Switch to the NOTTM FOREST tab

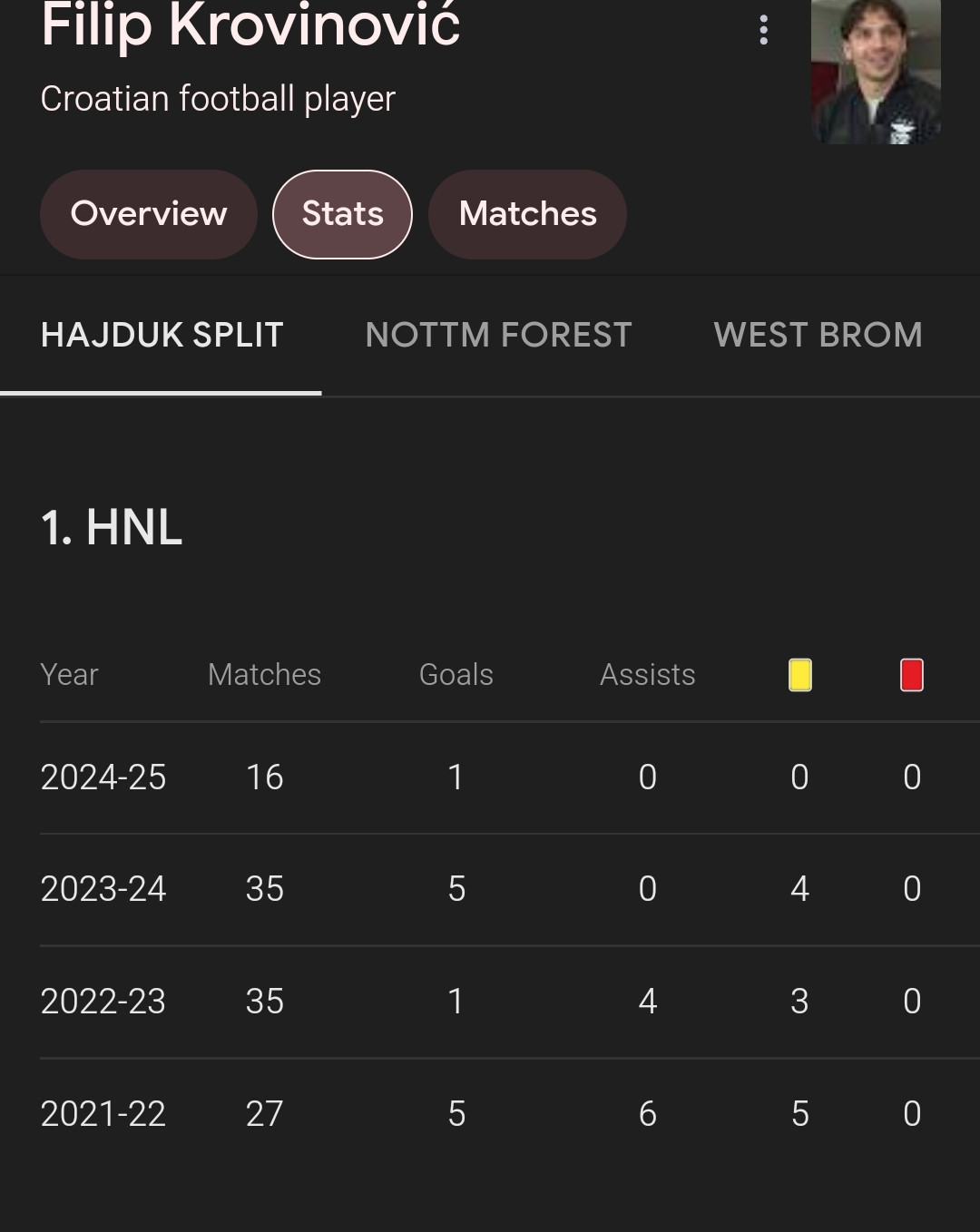coord(498,336)
